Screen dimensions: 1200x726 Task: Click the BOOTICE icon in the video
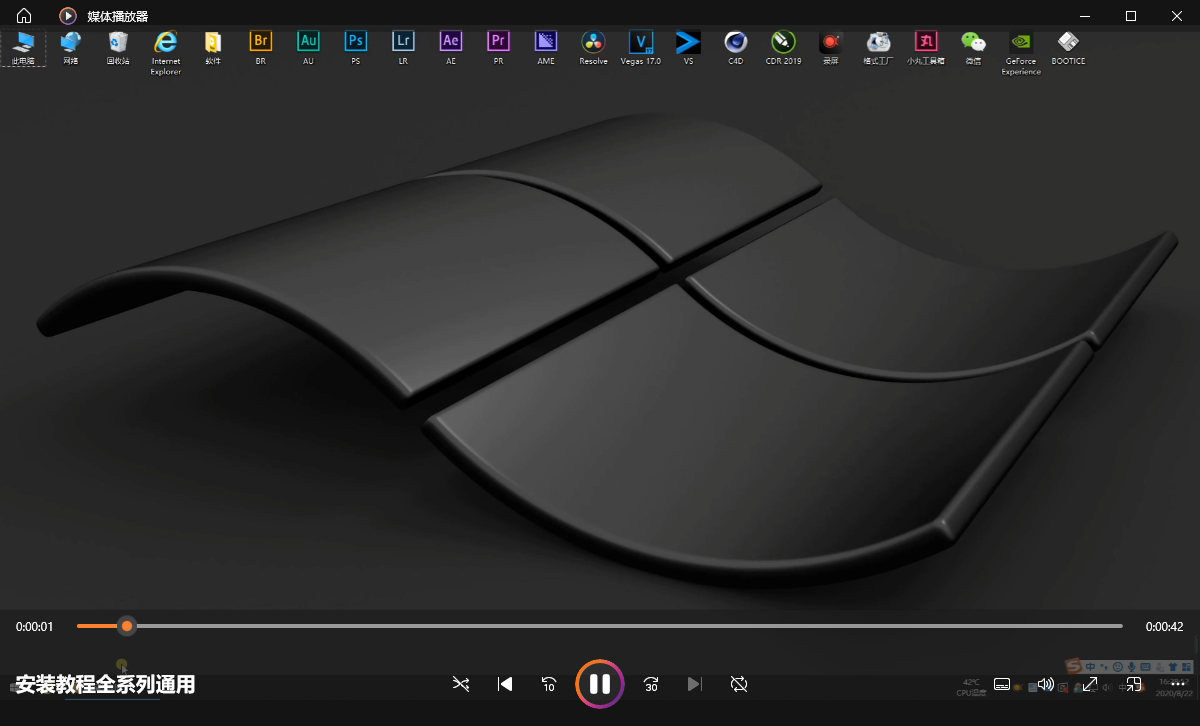click(1068, 48)
